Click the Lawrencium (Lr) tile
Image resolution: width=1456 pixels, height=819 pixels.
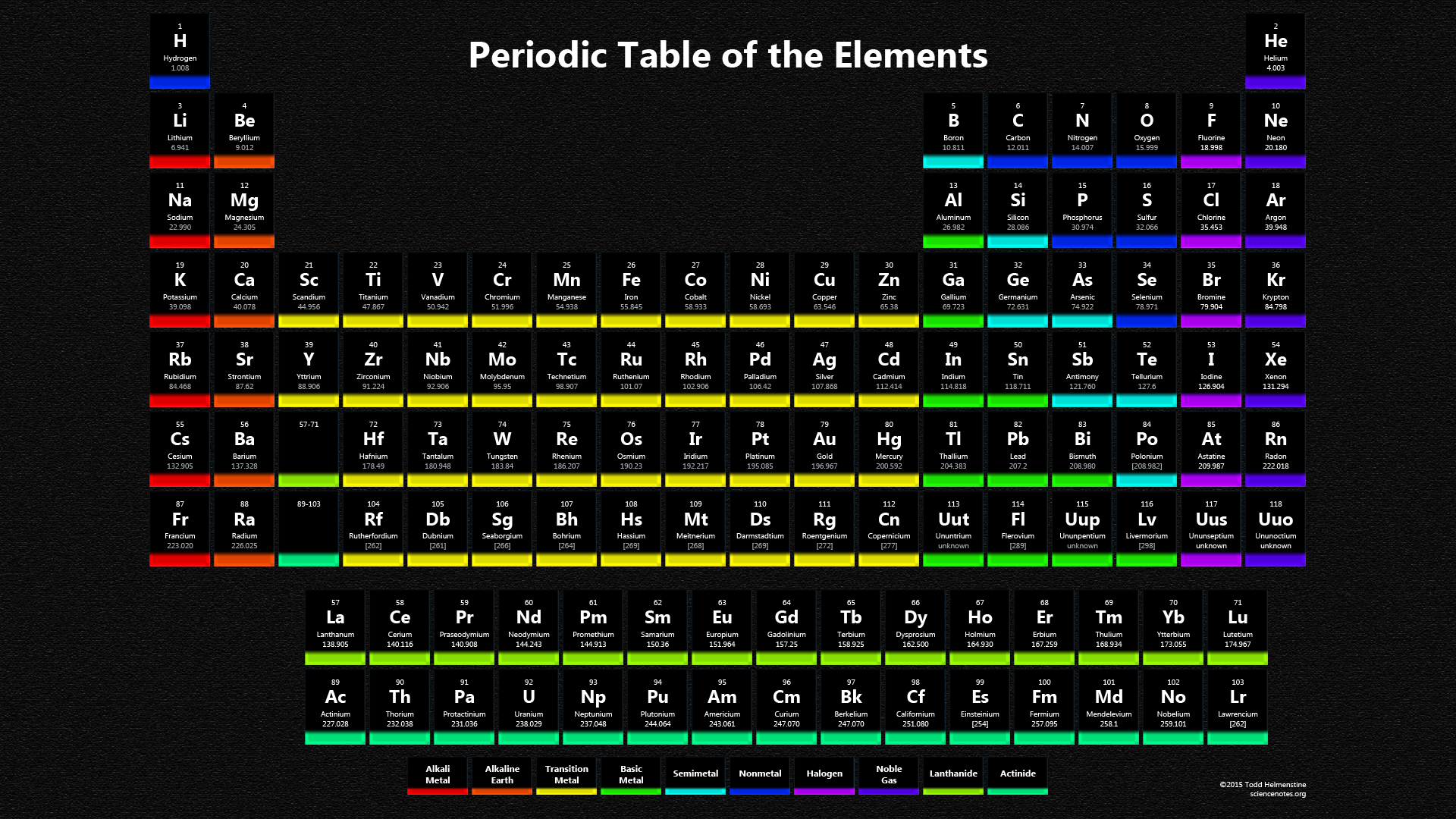tap(1237, 705)
